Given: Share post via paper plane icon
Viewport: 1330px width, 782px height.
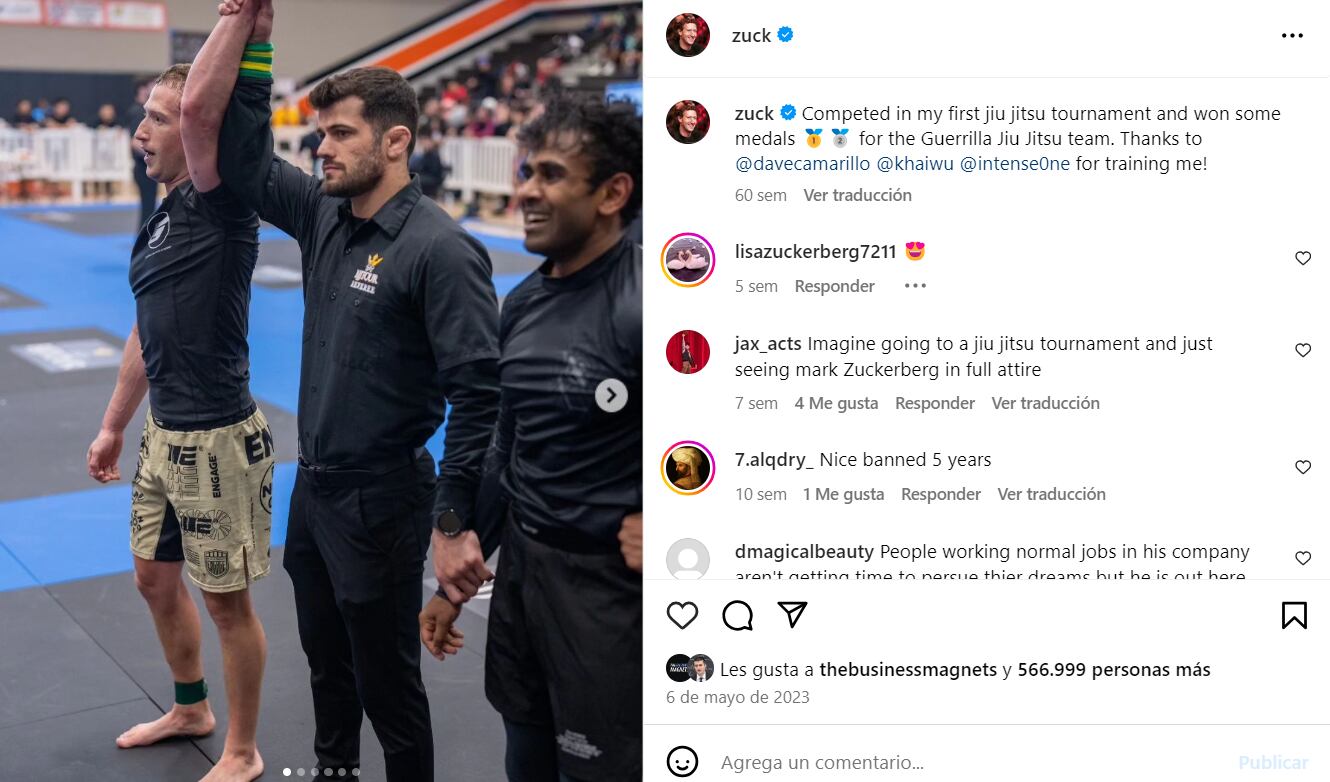Looking at the screenshot, I should point(792,615).
